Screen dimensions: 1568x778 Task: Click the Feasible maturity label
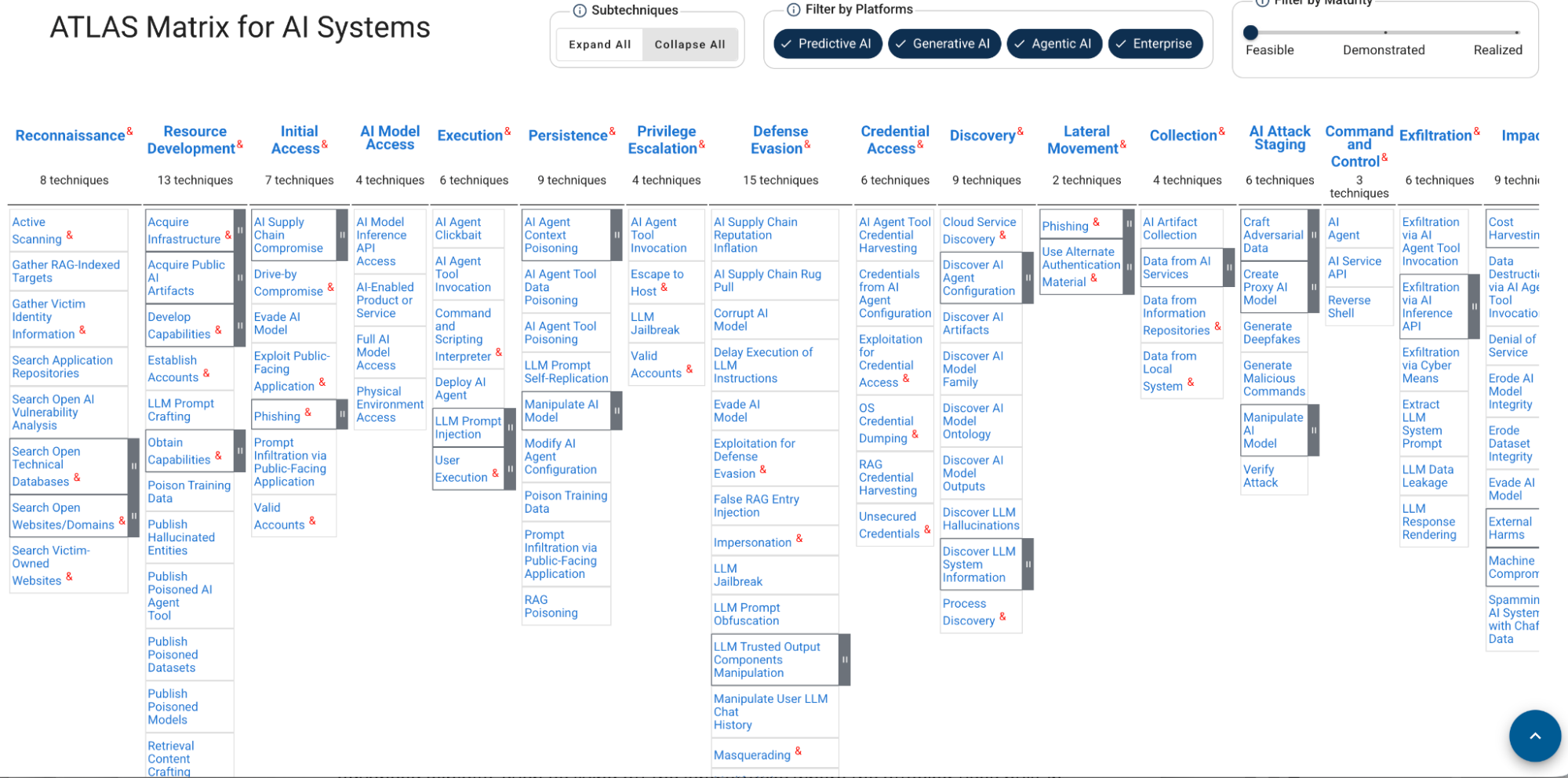click(x=1269, y=50)
